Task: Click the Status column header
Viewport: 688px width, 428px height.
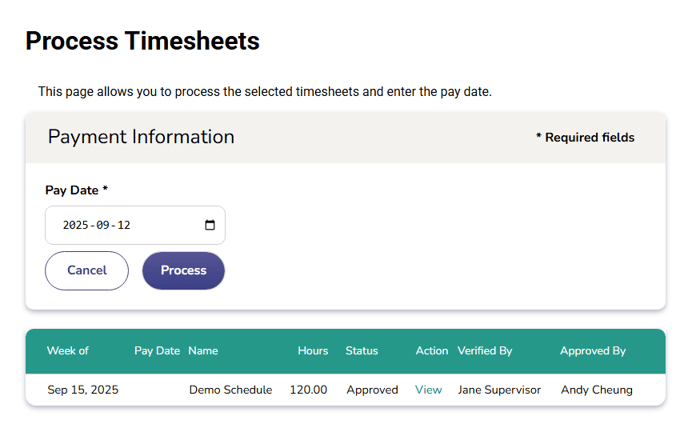Action: pos(362,351)
